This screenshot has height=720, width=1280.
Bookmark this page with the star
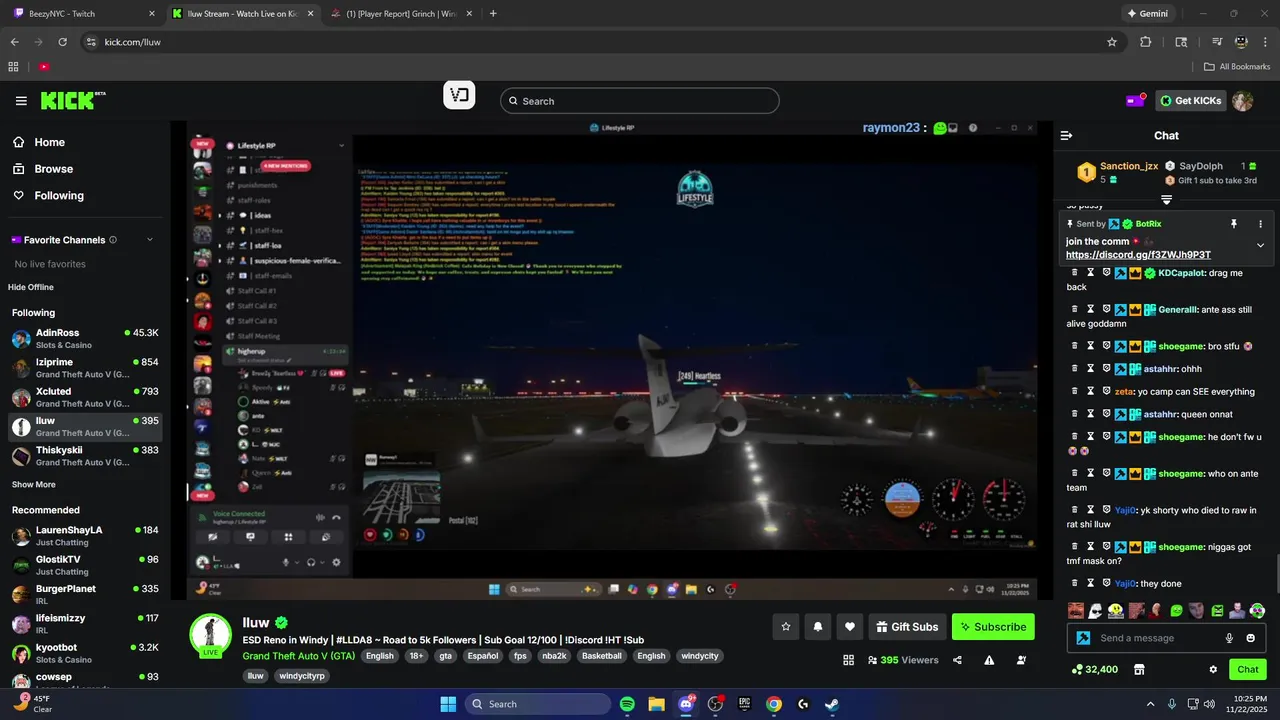1112,42
